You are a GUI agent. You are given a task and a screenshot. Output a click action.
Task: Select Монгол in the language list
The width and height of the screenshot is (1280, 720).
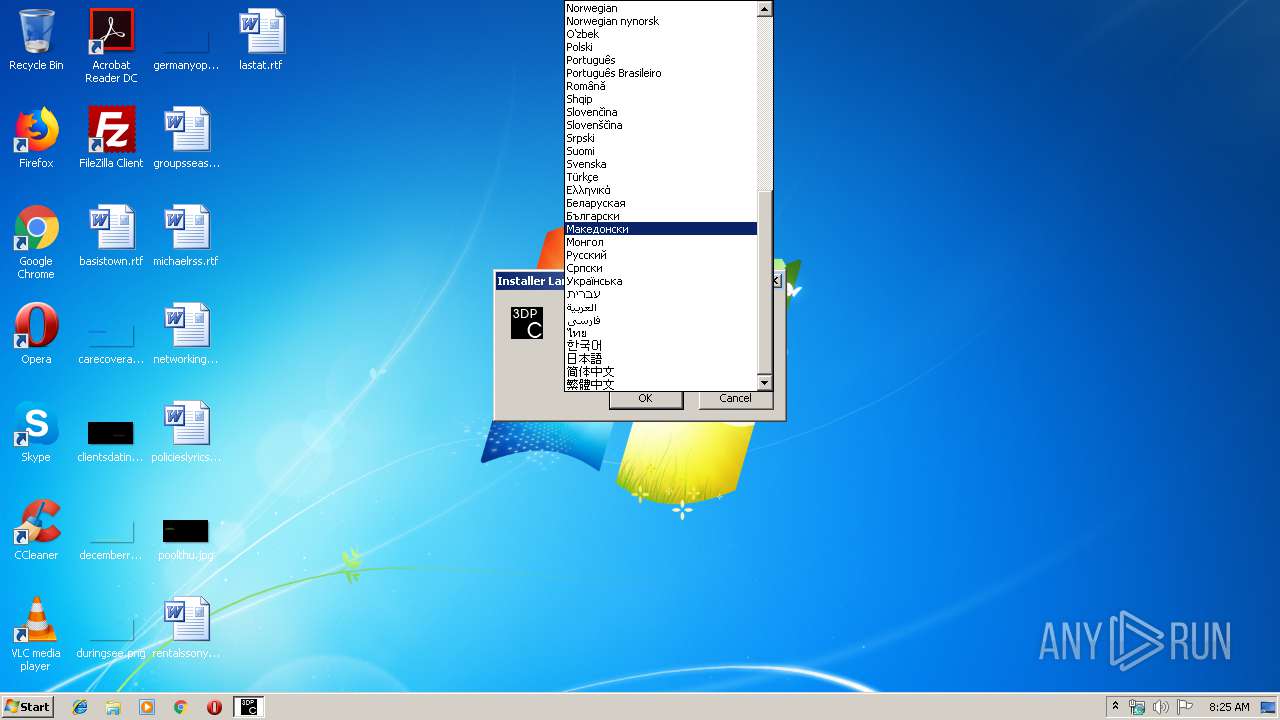tap(661, 242)
